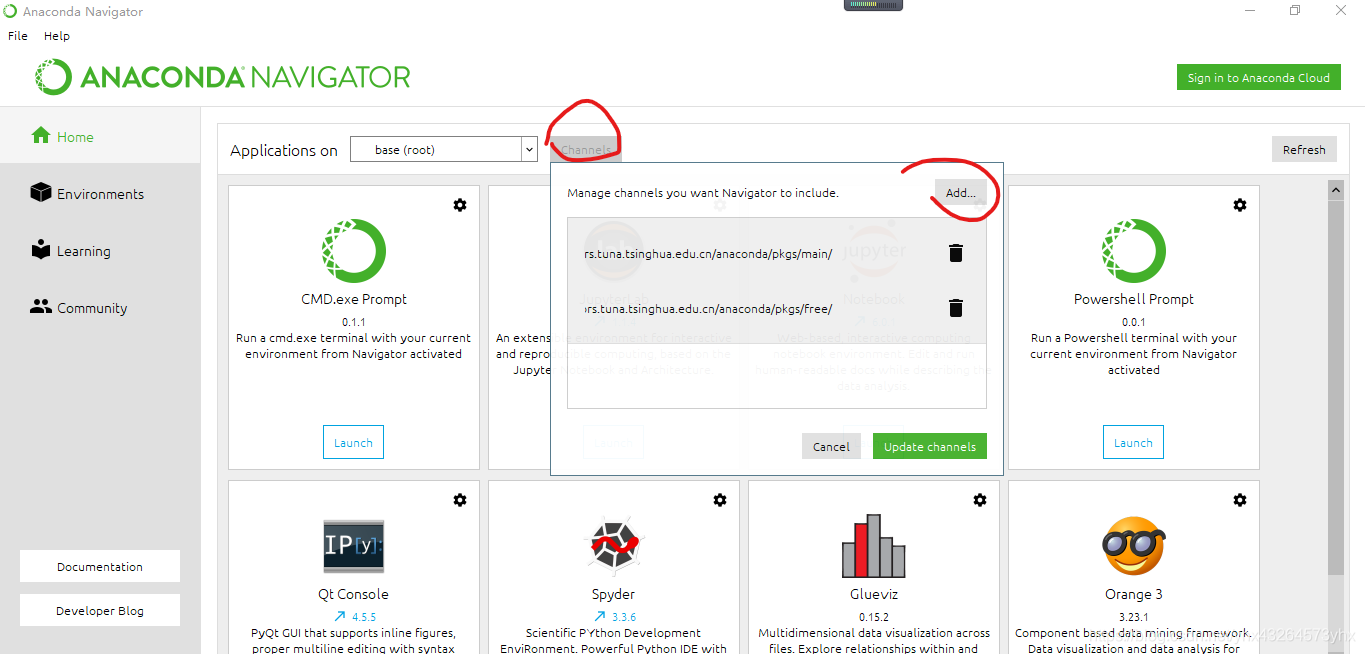
Task: Click the applications vertical scrollbar thumb
Action: (1335, 386)
